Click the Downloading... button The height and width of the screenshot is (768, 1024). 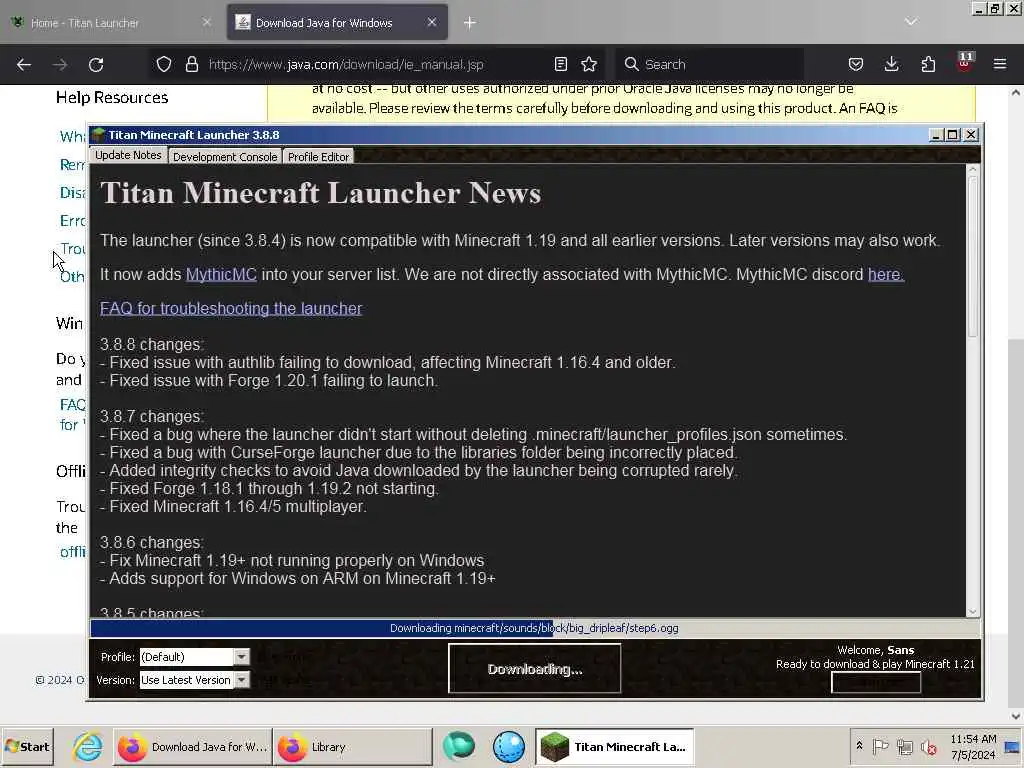(x=534, y=669)
